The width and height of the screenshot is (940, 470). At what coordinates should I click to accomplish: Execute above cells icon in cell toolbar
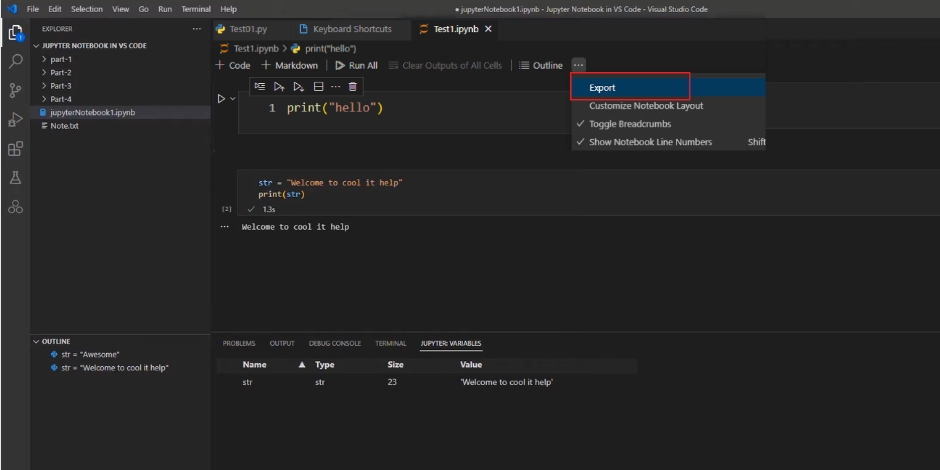(279, 87)
